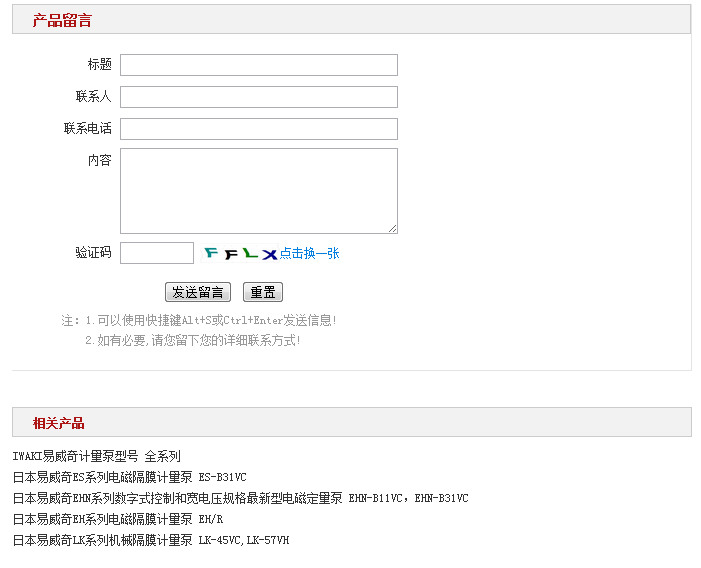Click the 相关产品 section heading
Screen dimensions: 701x568
coord(59,423)
